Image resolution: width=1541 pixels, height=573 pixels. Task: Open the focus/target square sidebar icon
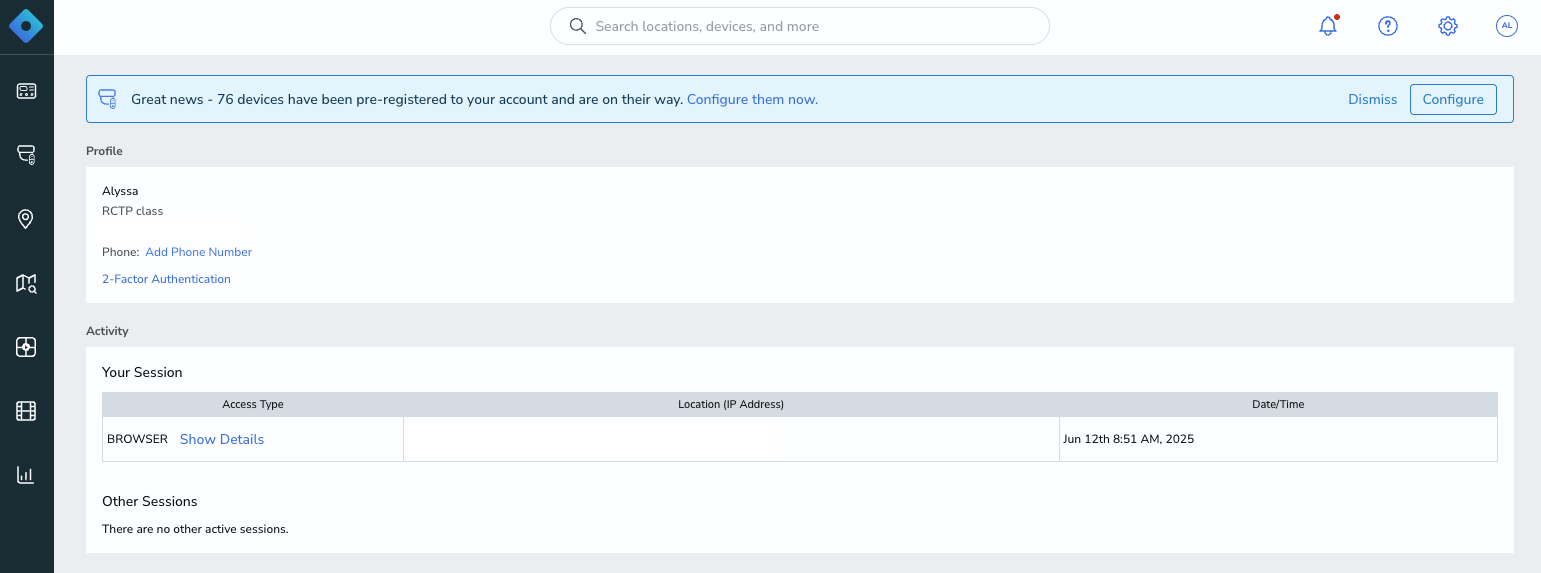[26, 347]
